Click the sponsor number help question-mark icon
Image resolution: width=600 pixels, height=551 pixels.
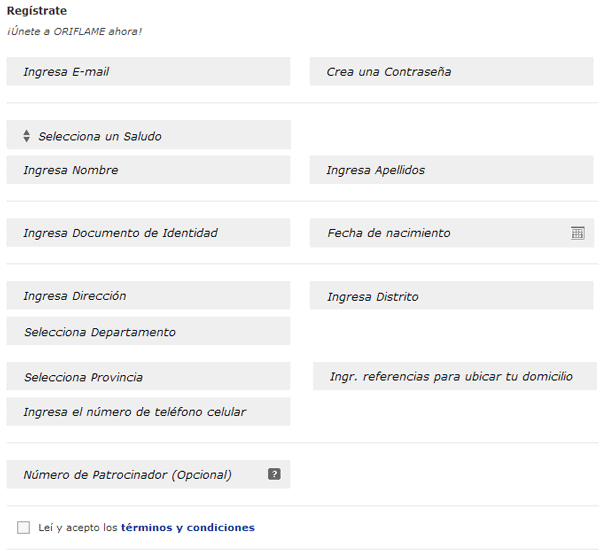274,474
